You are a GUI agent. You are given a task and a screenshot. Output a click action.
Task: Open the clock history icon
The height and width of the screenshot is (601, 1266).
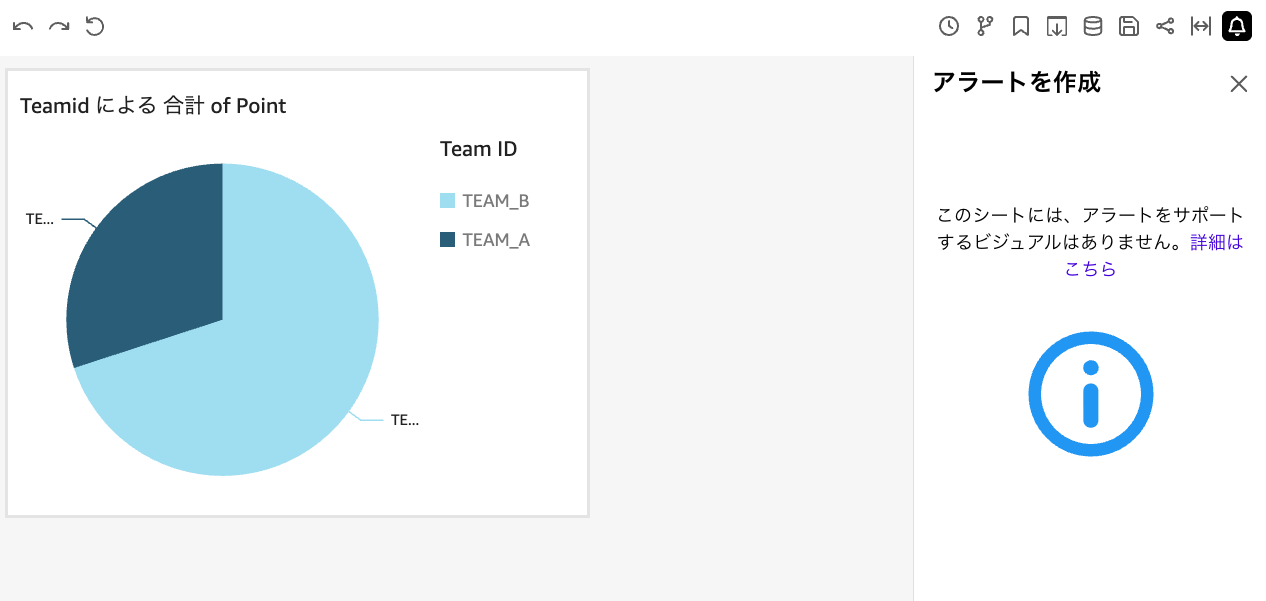coord(949,27)
